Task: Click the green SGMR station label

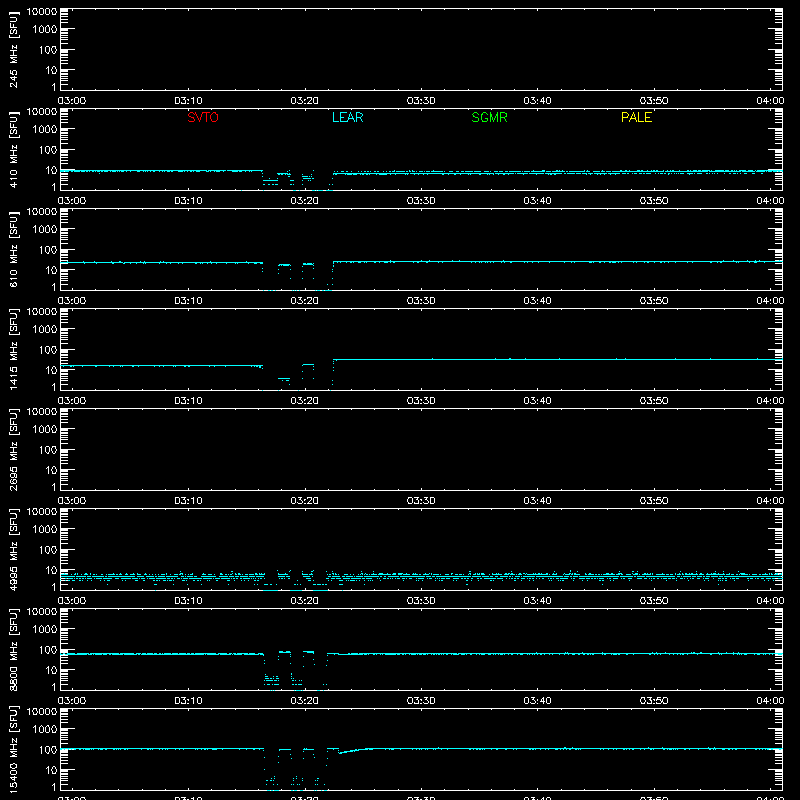Action: coord(489,117)
